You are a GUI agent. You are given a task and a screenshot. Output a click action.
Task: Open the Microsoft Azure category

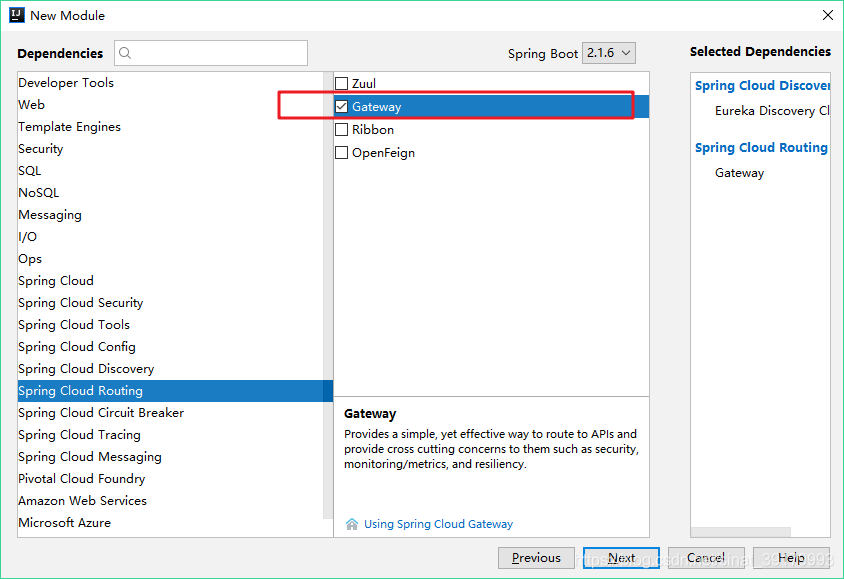[170, 523]
